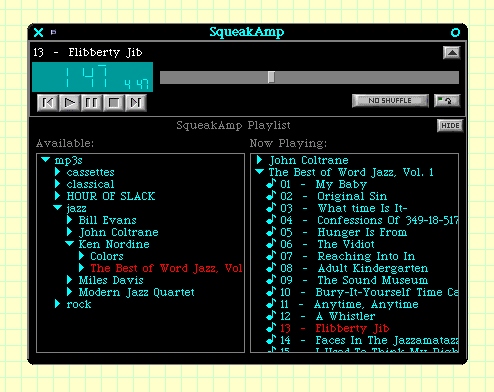Screen dimensions: 494x392
Task: Select the "HOUR OF SLACK" folder name
Action: tap(111, 196)
